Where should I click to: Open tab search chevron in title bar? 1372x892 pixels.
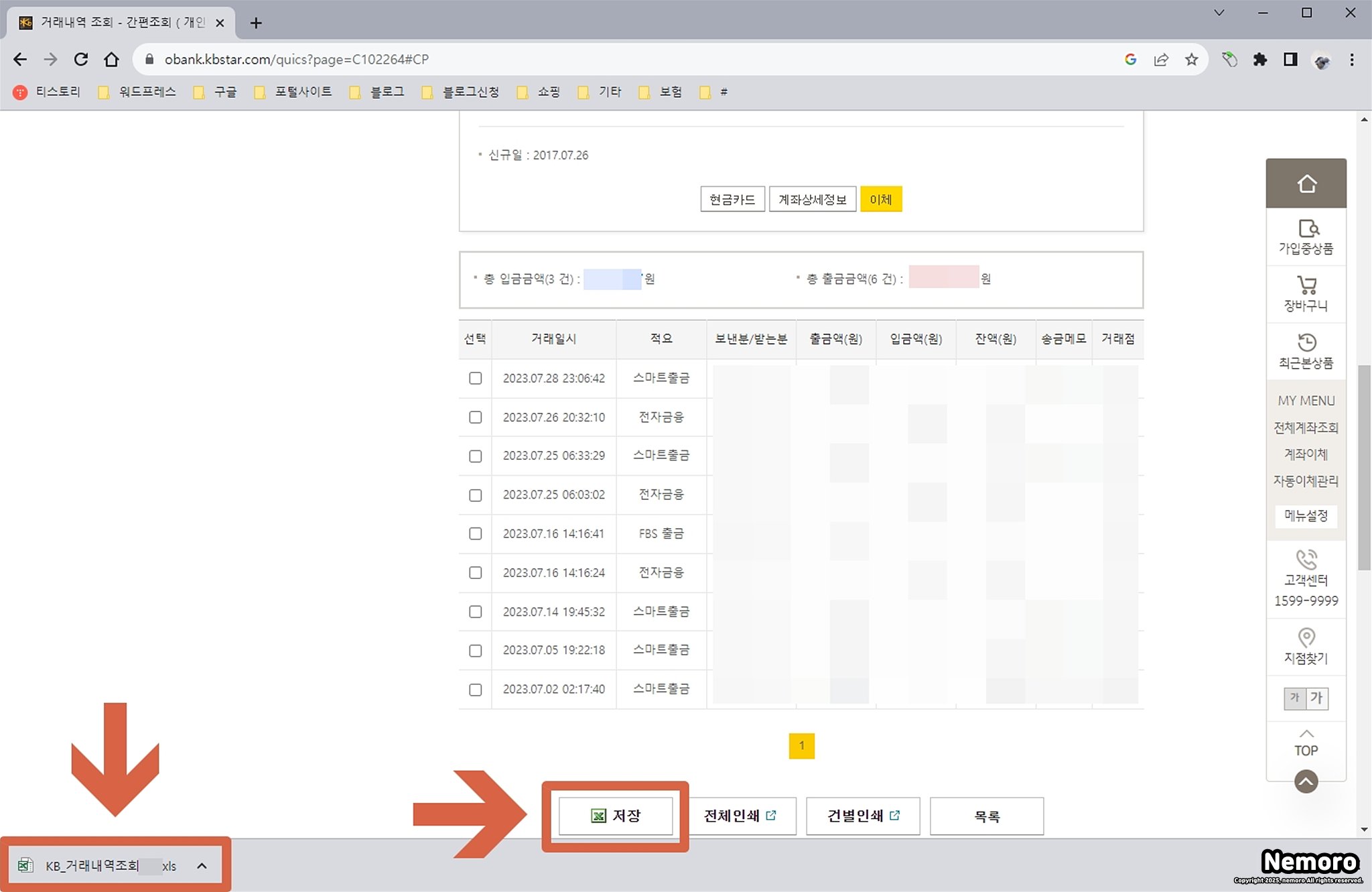click(x=1219, y=13)
